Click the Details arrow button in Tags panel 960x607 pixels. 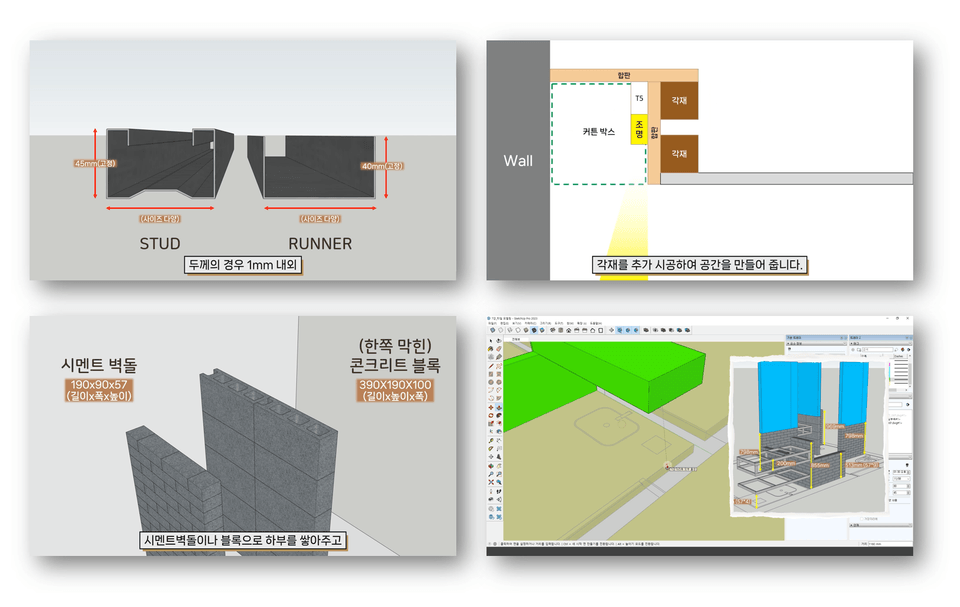point(909,350)
